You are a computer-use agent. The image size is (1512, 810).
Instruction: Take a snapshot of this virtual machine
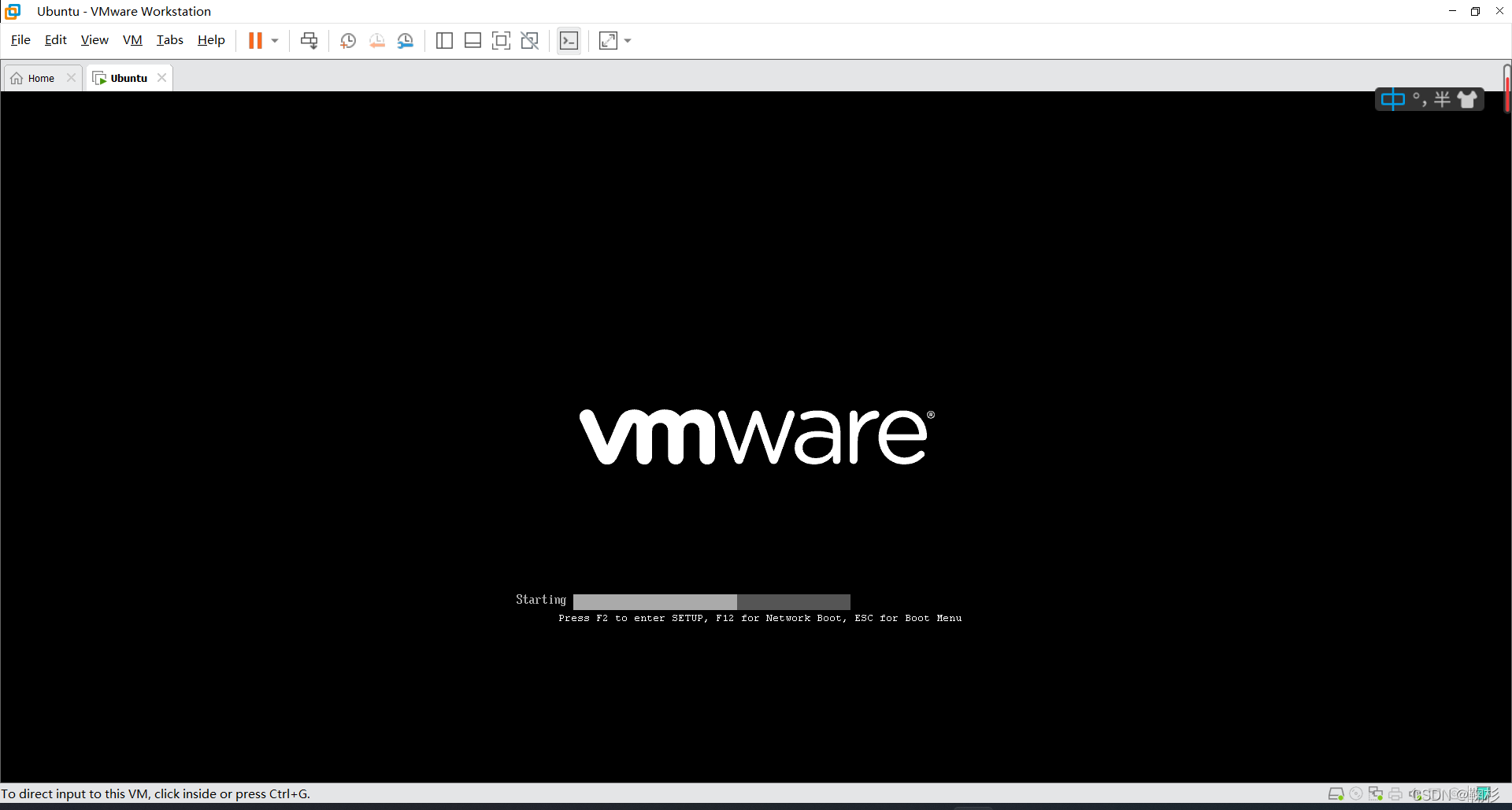pos(347,41)
